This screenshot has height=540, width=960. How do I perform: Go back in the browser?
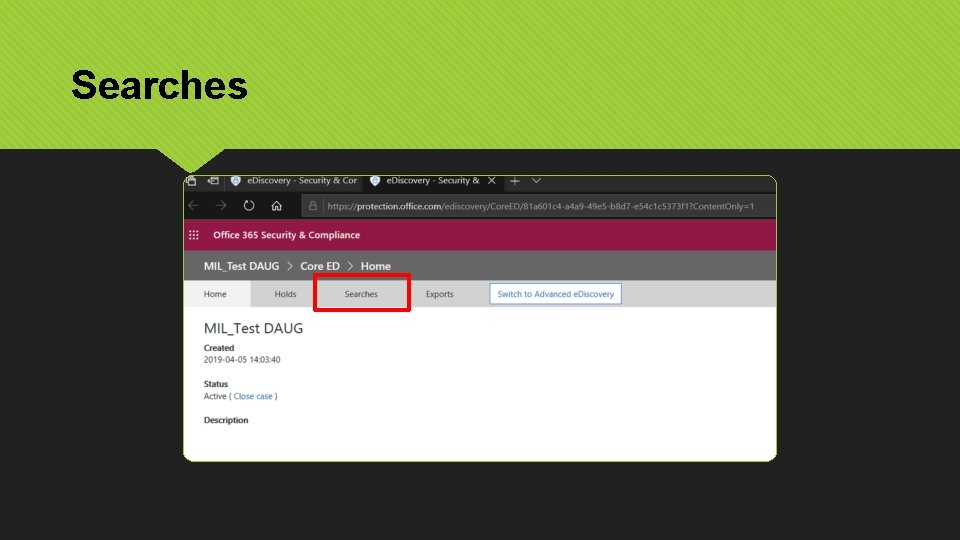[x=193, y=206]
